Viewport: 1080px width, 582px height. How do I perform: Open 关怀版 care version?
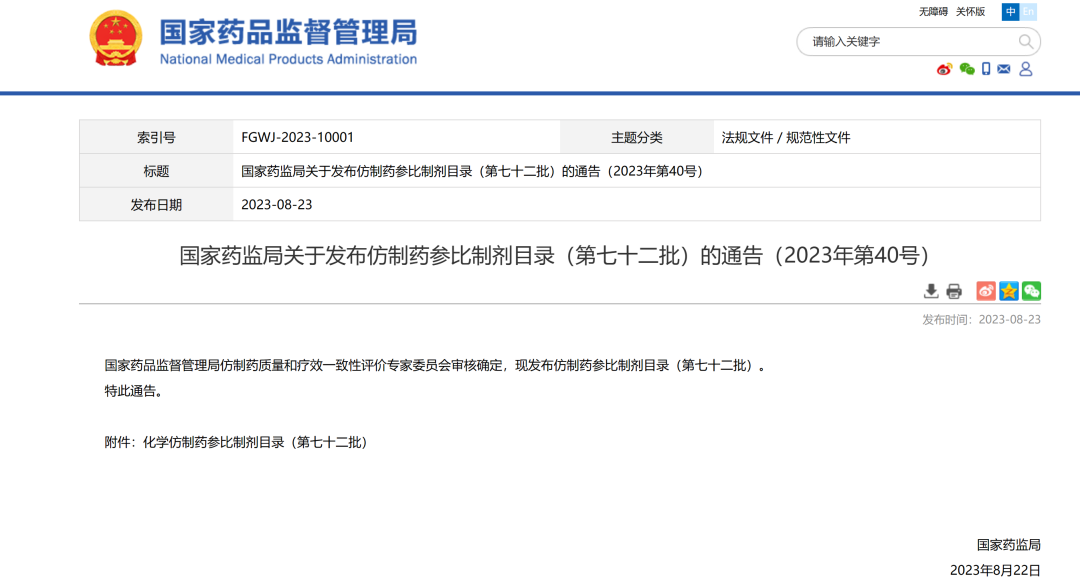(970, 12)
